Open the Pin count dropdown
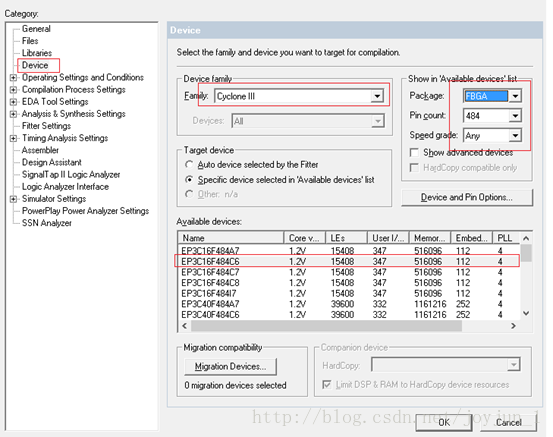This screenshot has width=553, height=437. [x=492, y=116]
